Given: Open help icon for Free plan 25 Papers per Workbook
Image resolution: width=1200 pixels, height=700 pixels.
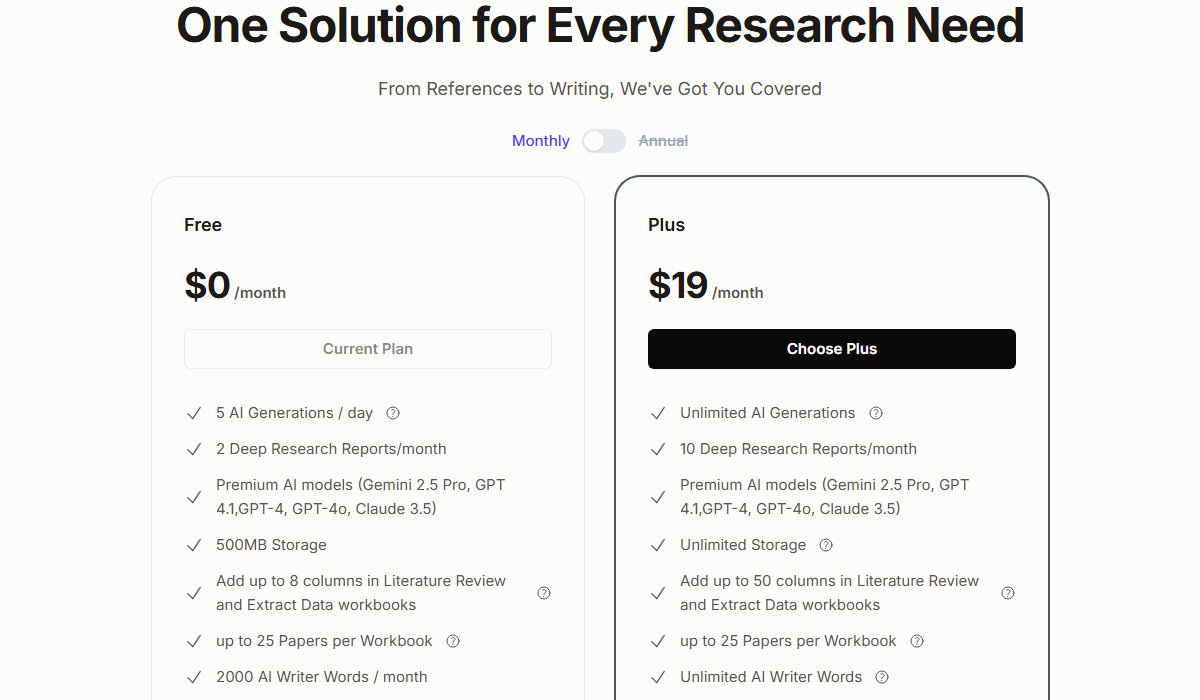Looking at the screenshot, I should pyautogui.click(x=453, y=641).
